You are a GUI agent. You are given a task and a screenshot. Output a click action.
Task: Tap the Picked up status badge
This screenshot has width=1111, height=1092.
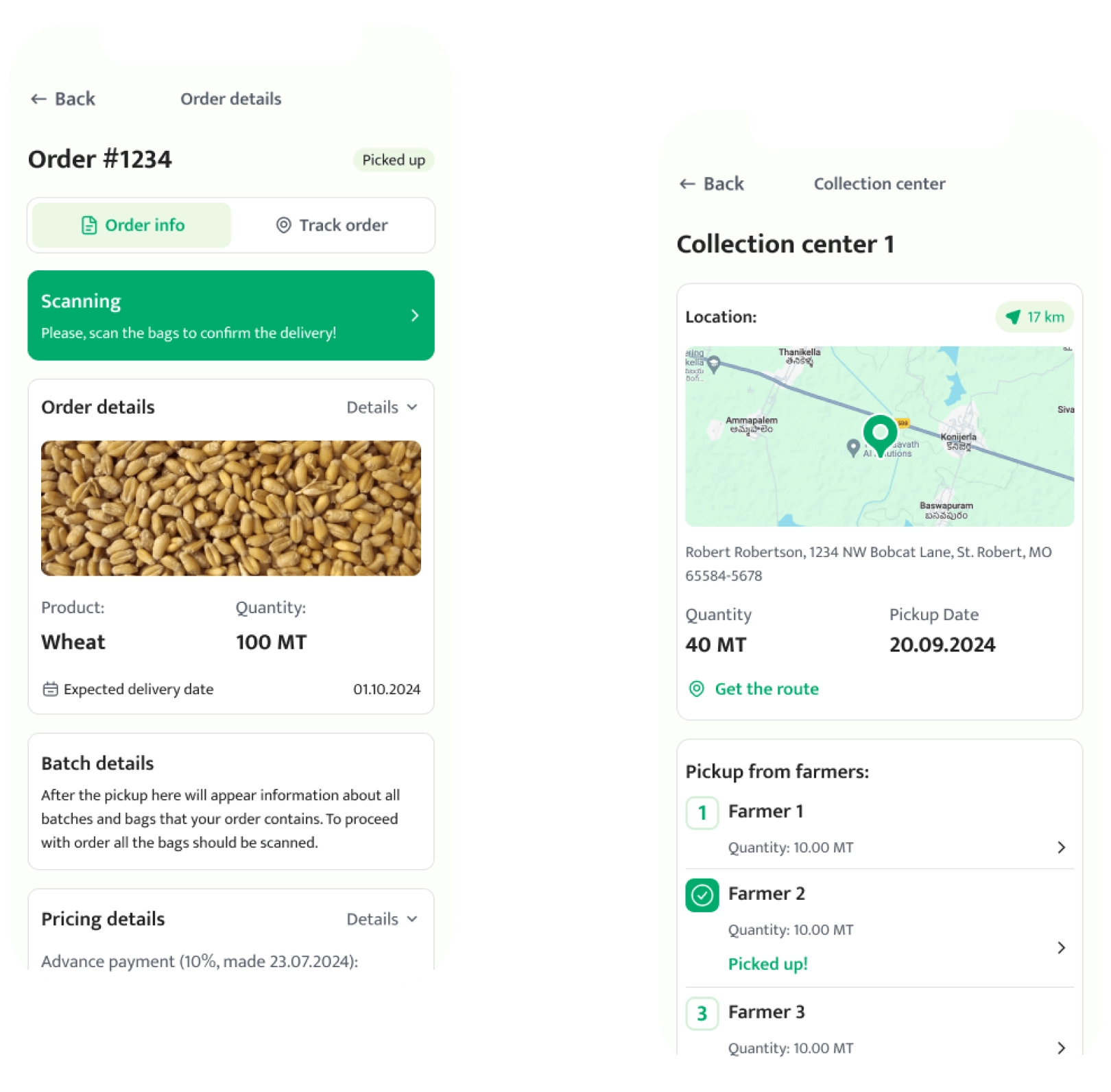[394, 160]
